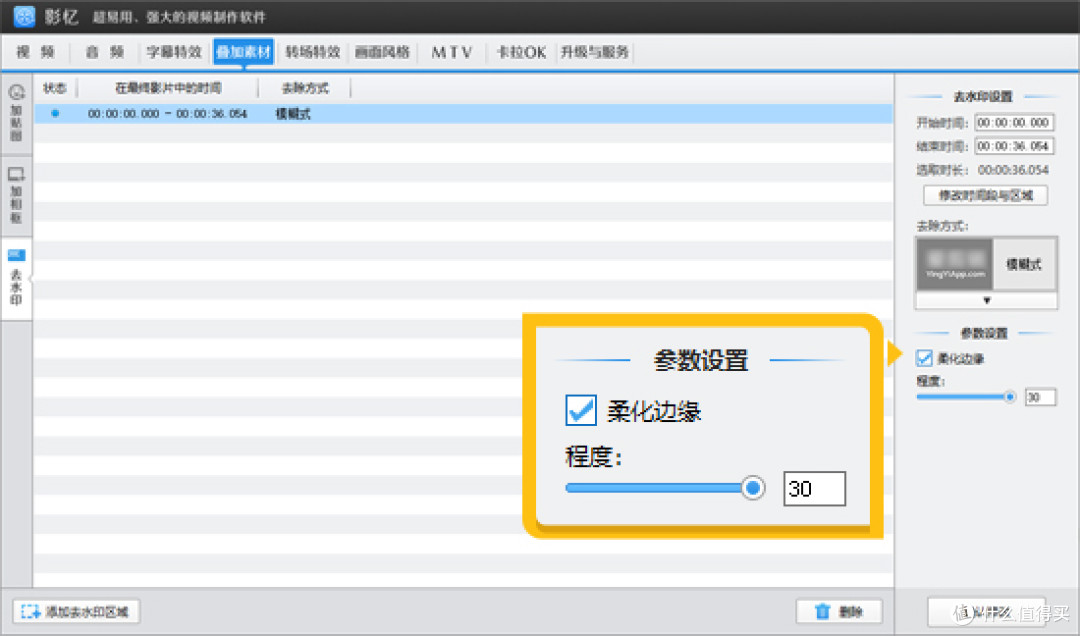Screen dimensions: 1080x636
Task: Click the 删除 button with trash icon
Action: pyautogui.click(x=839, y=612)
